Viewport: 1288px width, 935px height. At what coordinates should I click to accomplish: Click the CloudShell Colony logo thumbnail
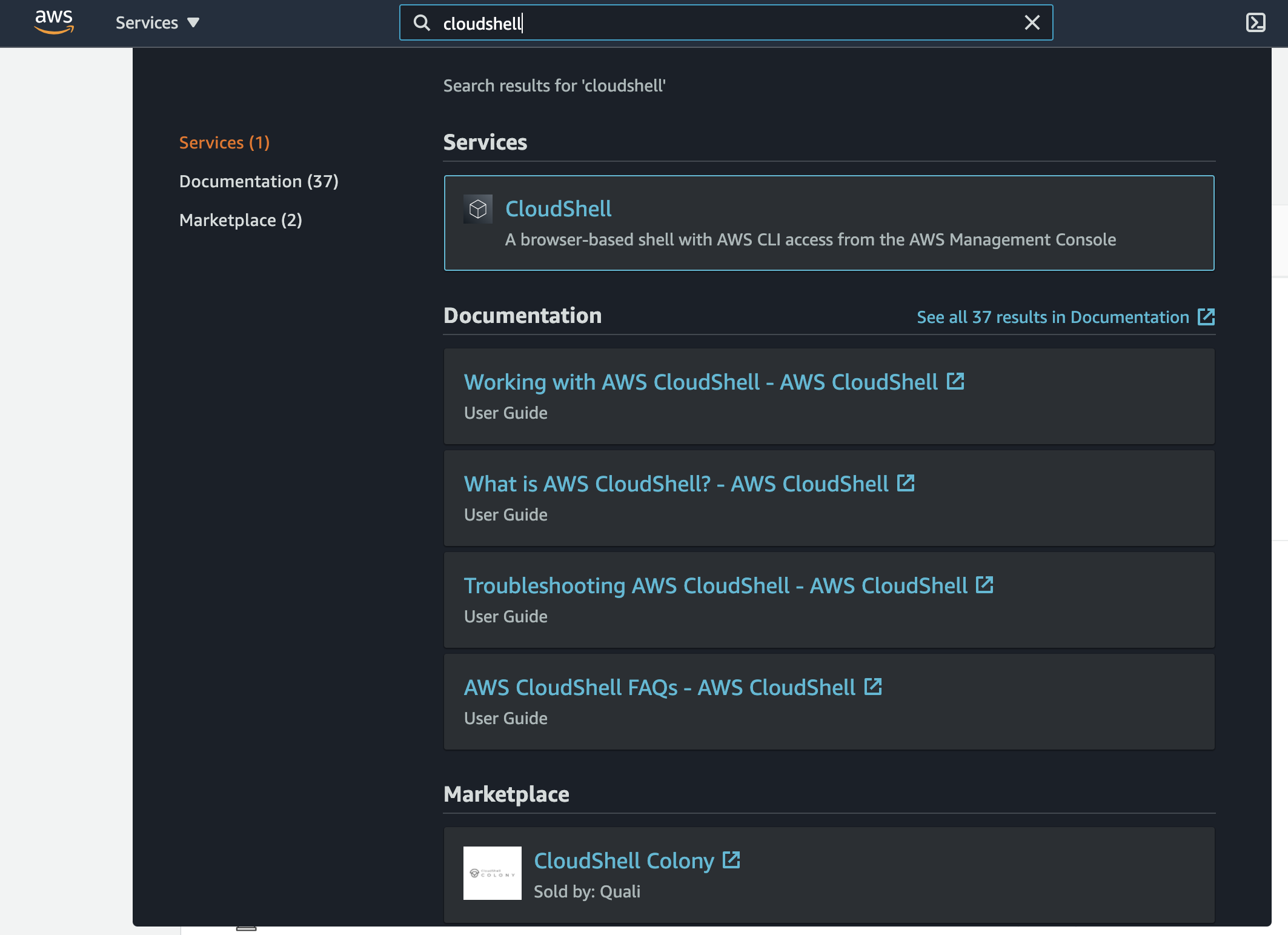tap(493, 873)
